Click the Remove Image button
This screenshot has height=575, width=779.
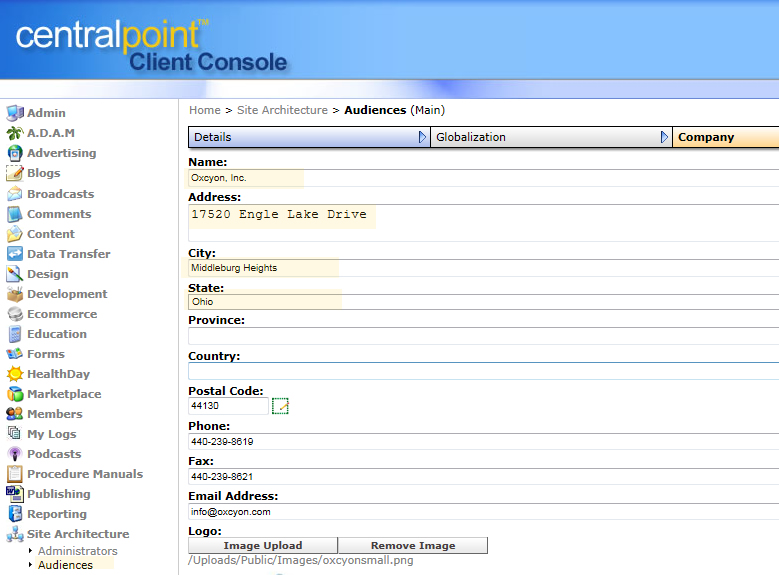tap(412, 546)
